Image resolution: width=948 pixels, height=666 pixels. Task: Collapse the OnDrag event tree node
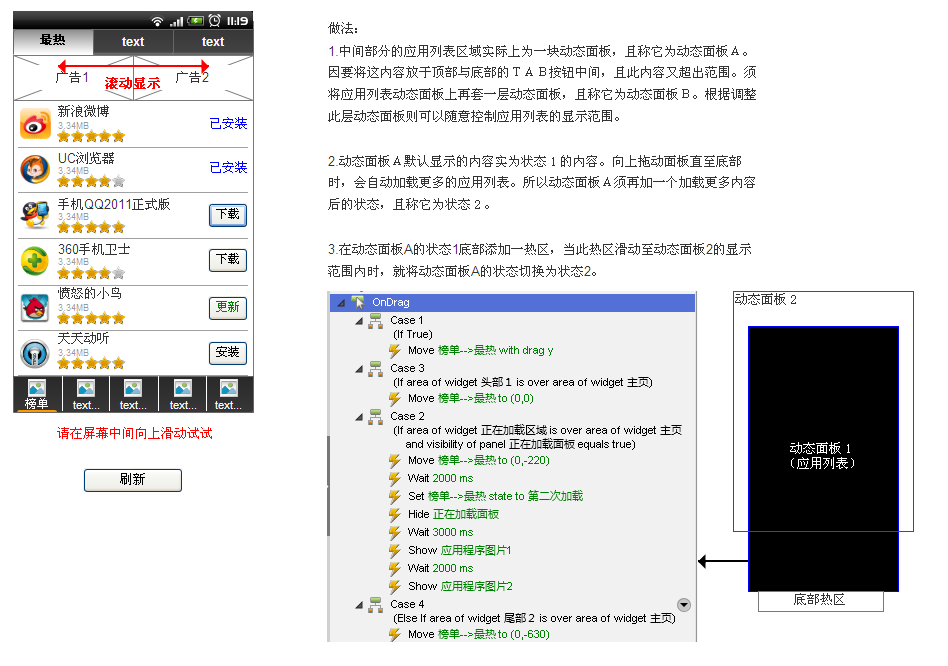pyautogui.click(x=341, y=302)
